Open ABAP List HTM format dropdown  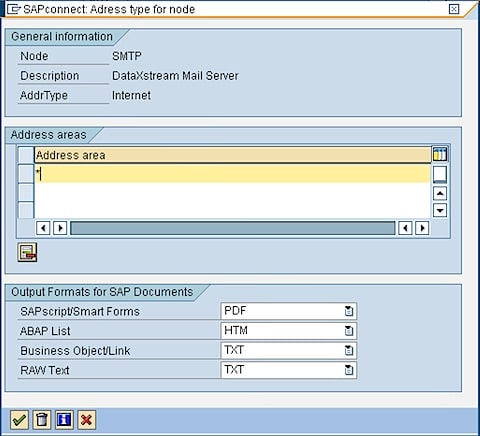(349, 331)
